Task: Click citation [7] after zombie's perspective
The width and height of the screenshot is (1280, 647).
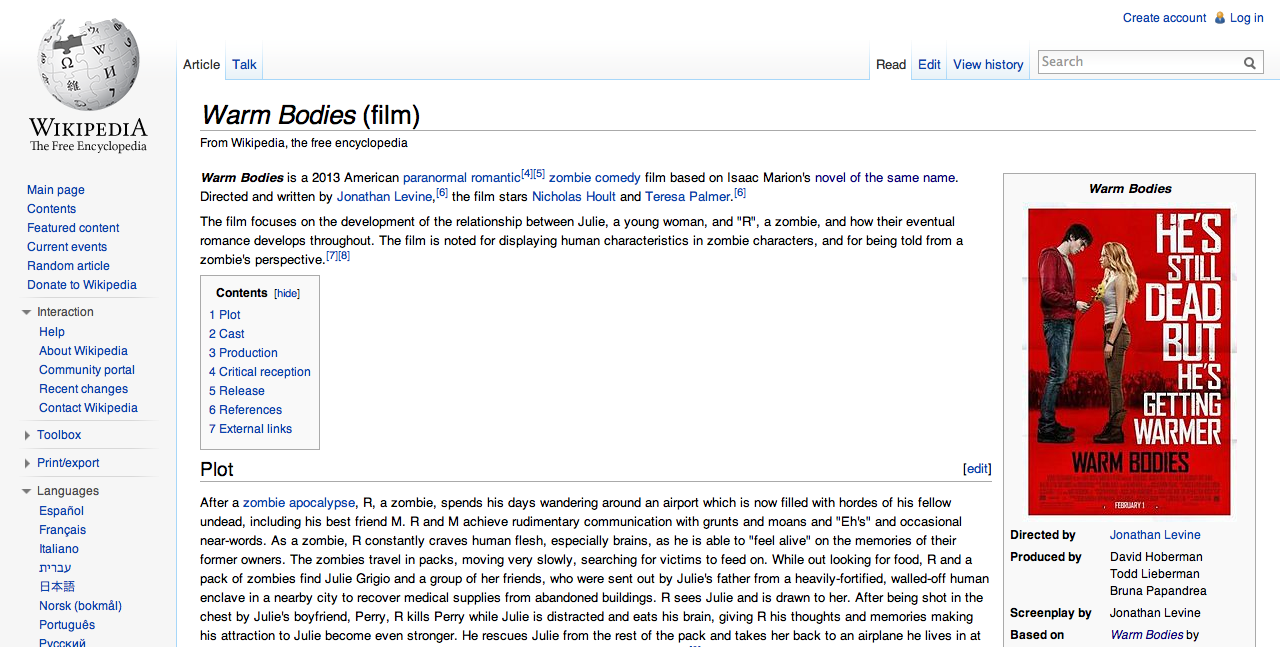Action: pos(332,255)
